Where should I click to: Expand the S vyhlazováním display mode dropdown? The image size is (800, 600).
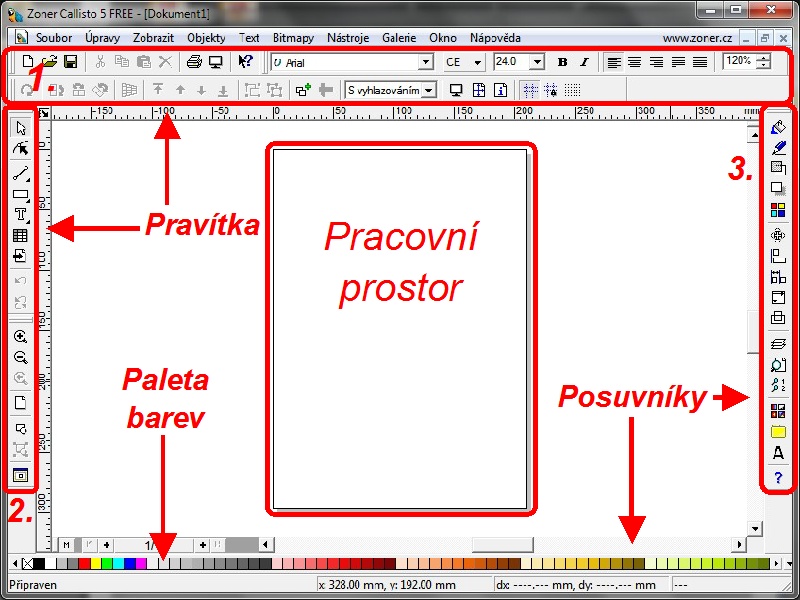(x=430, y=90)
